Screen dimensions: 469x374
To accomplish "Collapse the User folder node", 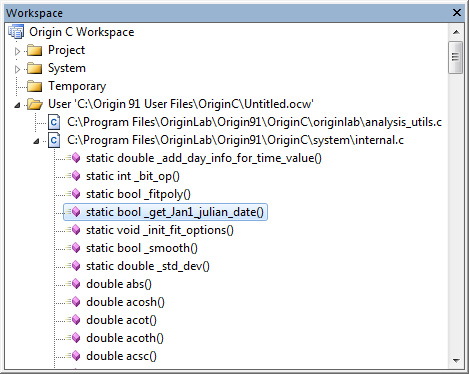I will (x=17, y=106).
